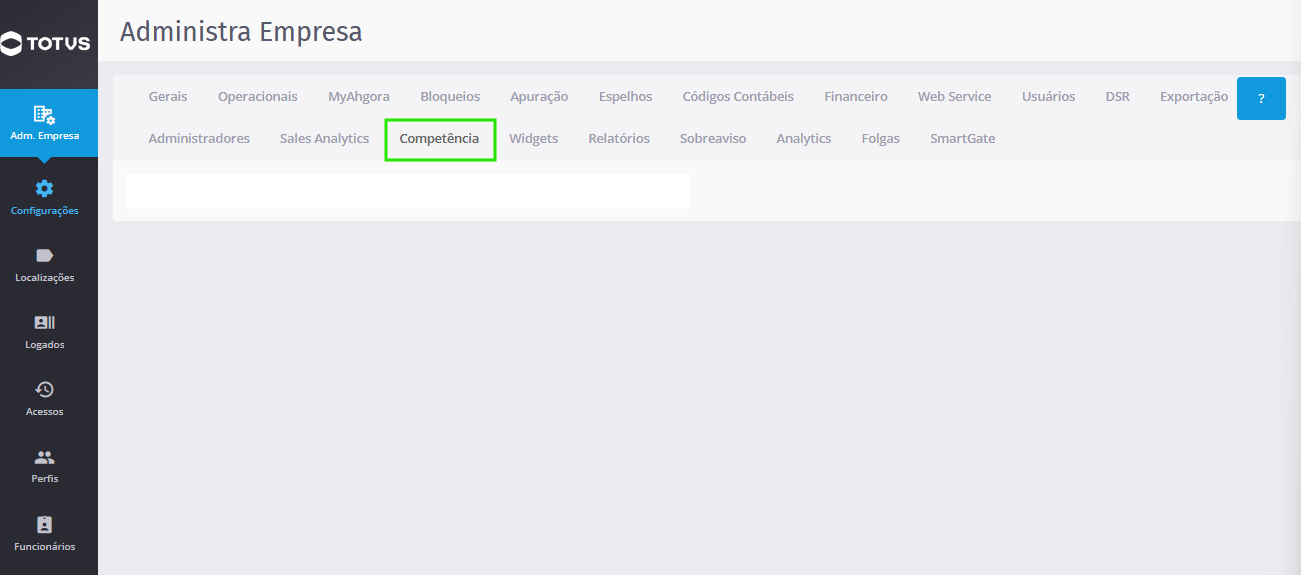
Task: Open the Códigos Contábeis tab
Action: tap(738, 96)
